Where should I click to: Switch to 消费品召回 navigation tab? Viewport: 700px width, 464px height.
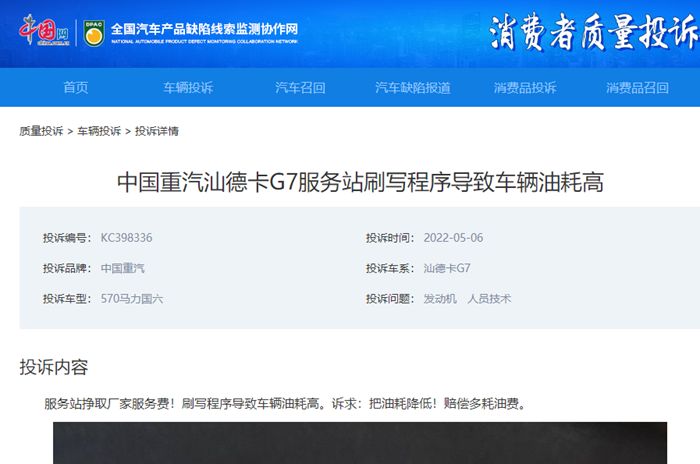[637, 88]
